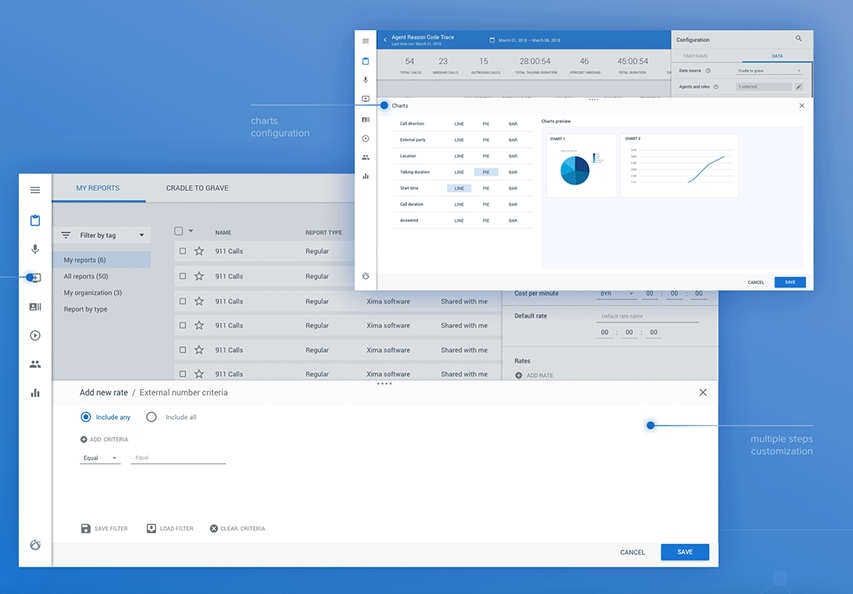
Task: Click the ADD RATE button under Rates
Action: click(534, 375)
